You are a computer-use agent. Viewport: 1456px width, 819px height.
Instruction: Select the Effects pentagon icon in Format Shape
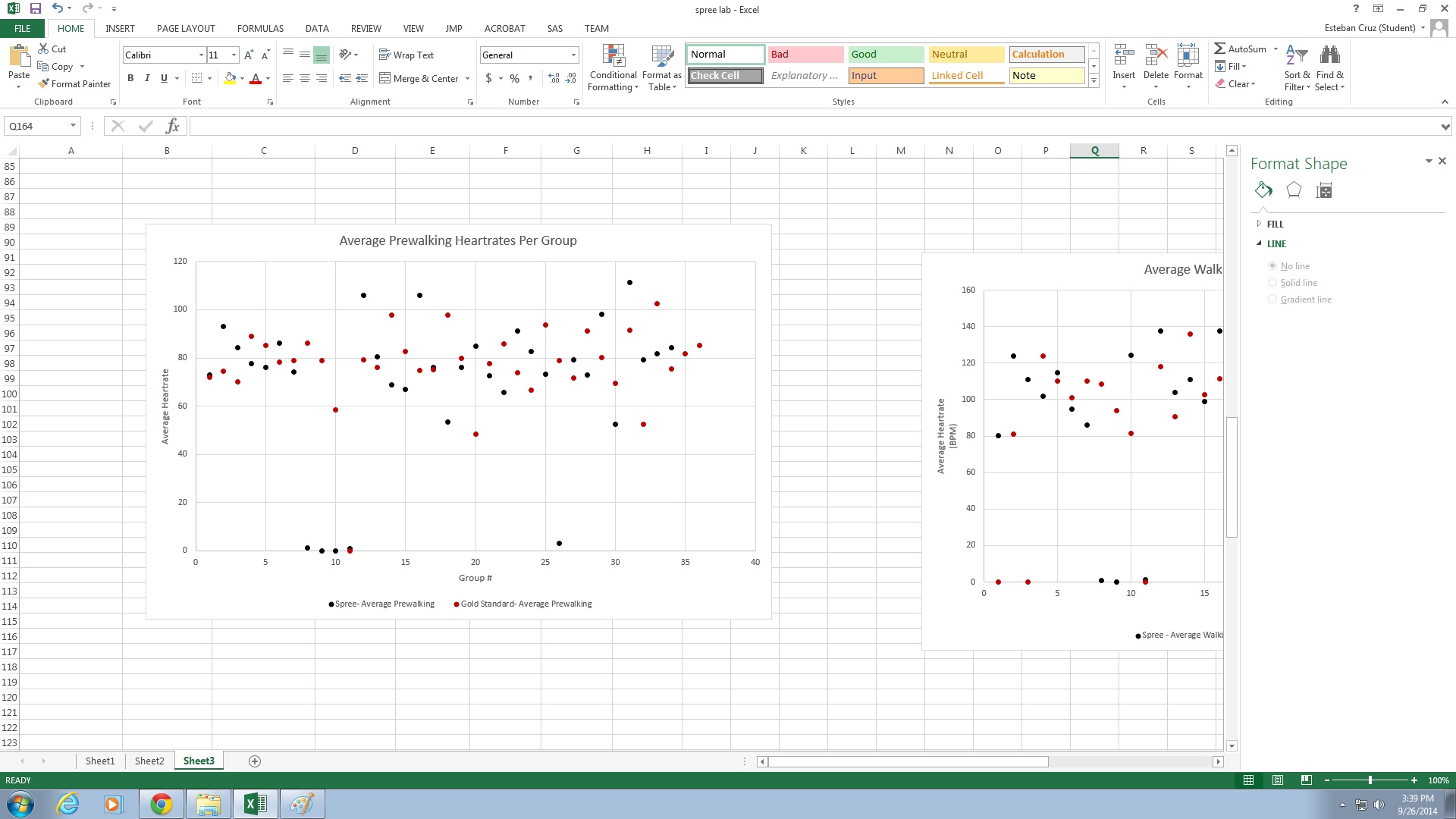point(1294,190)
